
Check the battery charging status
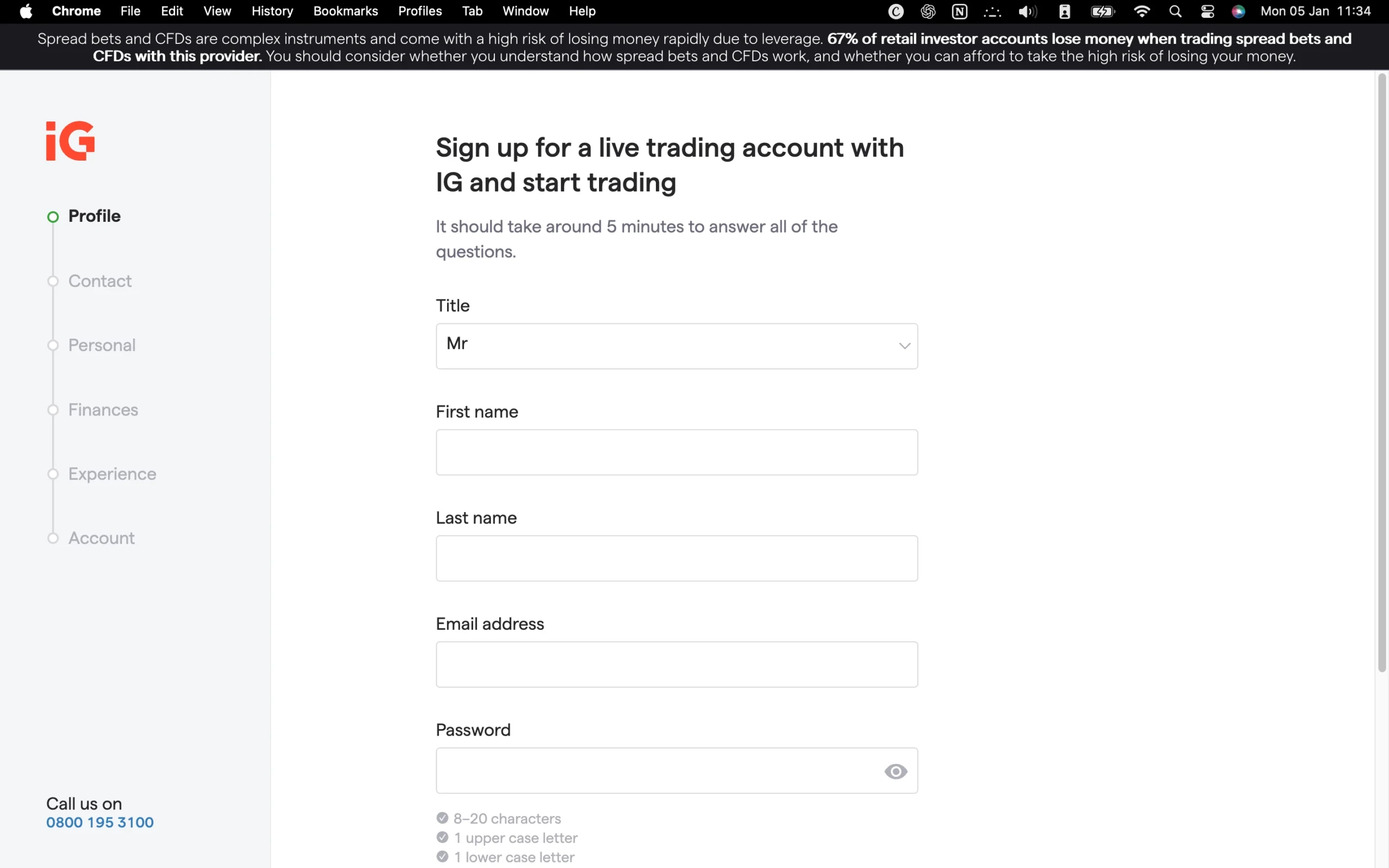(x=1103, y=11)
